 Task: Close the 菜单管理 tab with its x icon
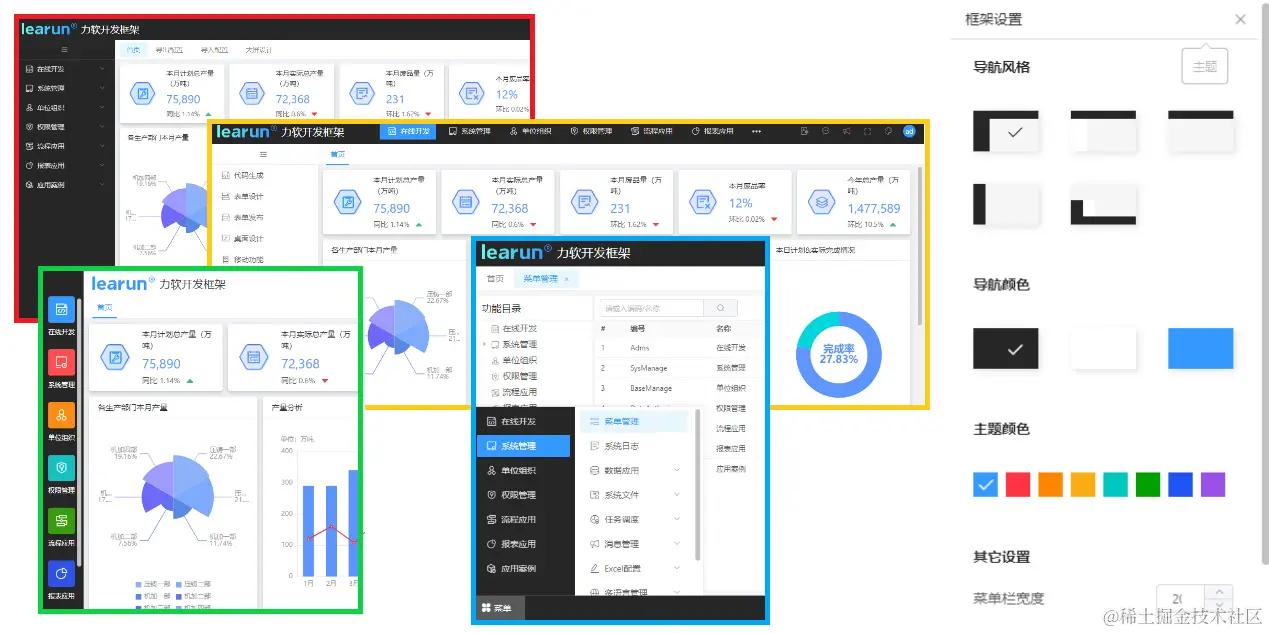pos(566,279)
